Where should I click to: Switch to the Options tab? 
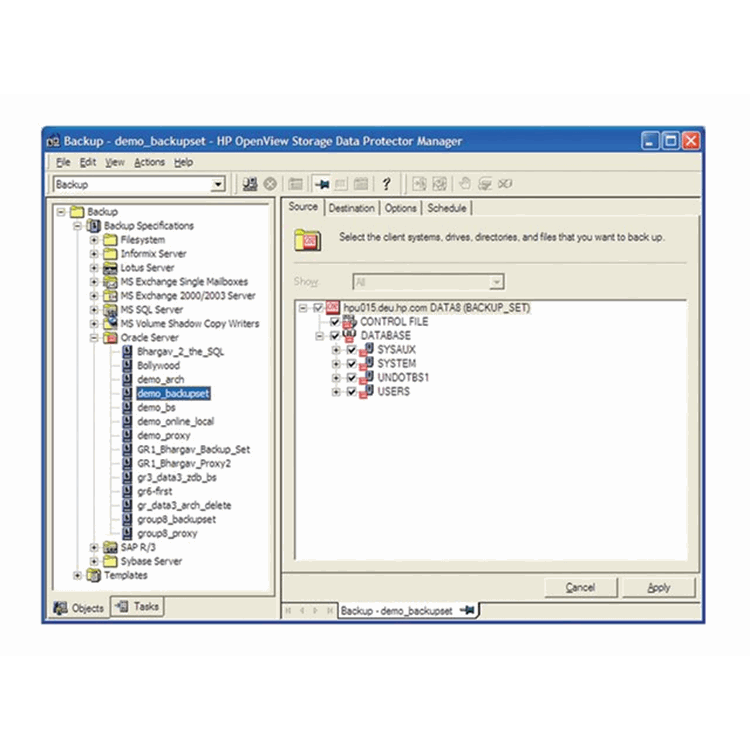pos(400,208)
